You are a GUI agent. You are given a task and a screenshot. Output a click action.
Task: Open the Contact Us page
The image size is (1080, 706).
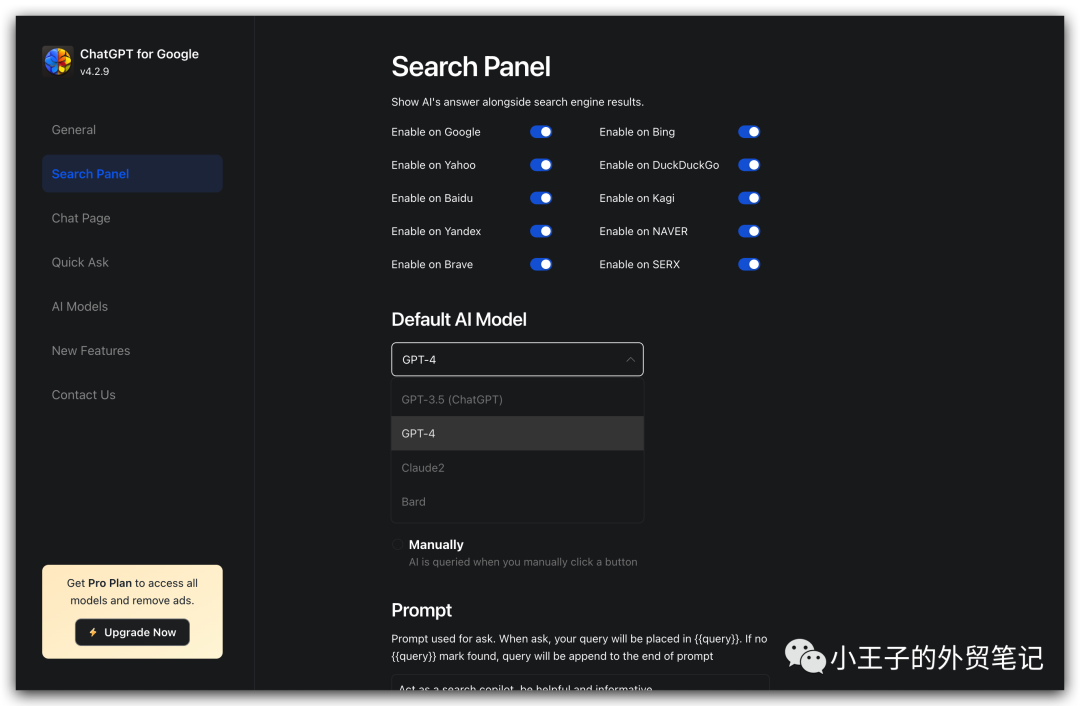click(132, 395)
